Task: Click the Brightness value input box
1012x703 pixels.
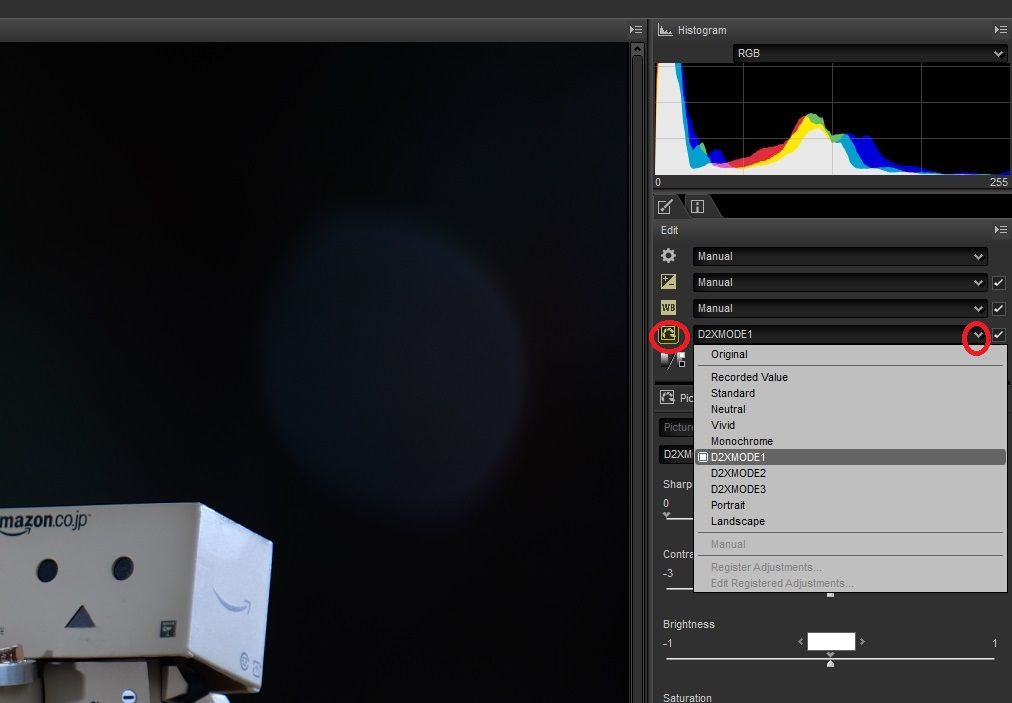Action: point(831,642)
